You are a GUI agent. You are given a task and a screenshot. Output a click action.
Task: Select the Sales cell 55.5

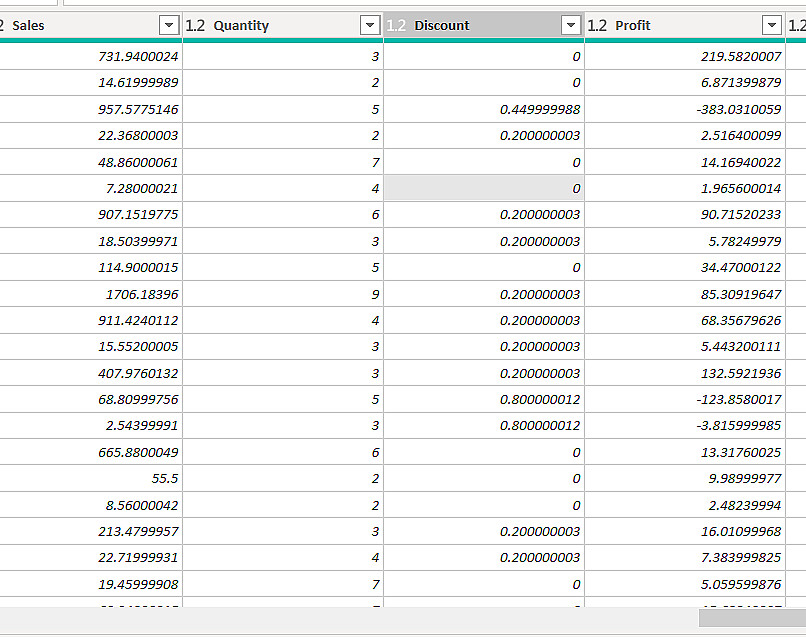pyautogui.click(x=91, y=479)
